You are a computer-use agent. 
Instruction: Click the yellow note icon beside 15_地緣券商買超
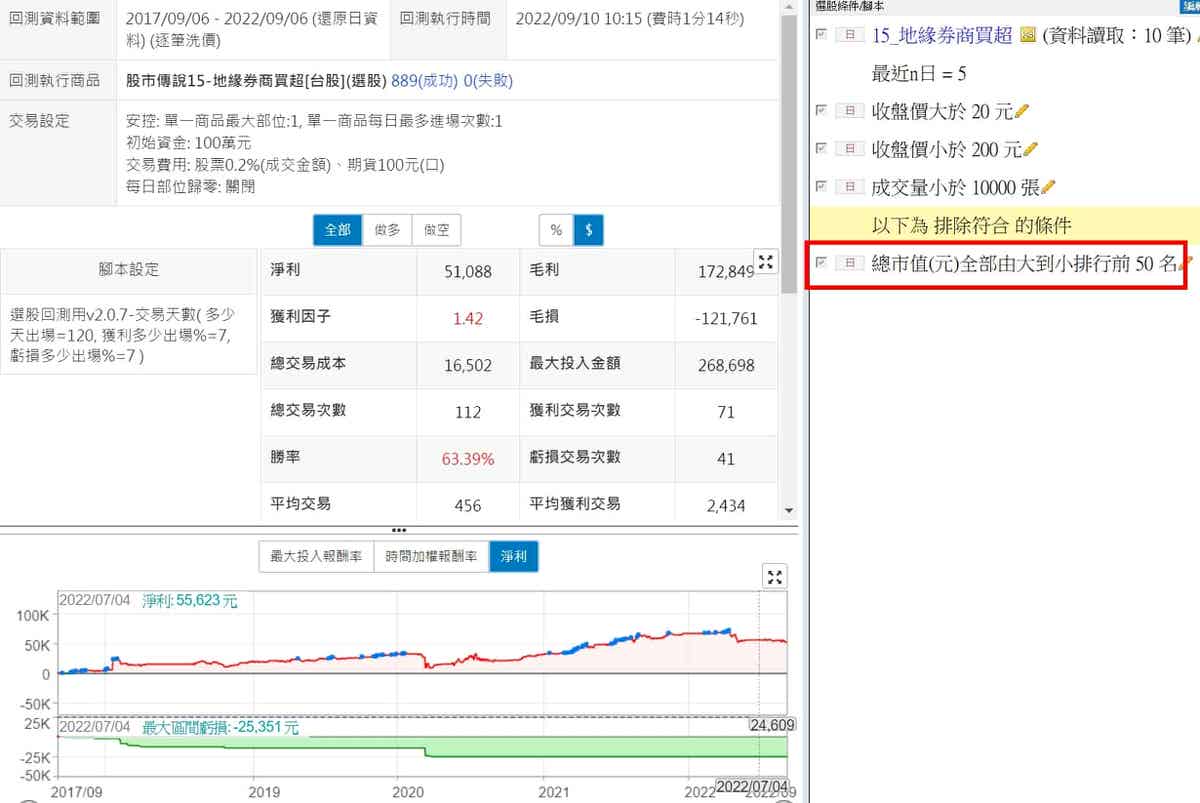pos(1027,36)
